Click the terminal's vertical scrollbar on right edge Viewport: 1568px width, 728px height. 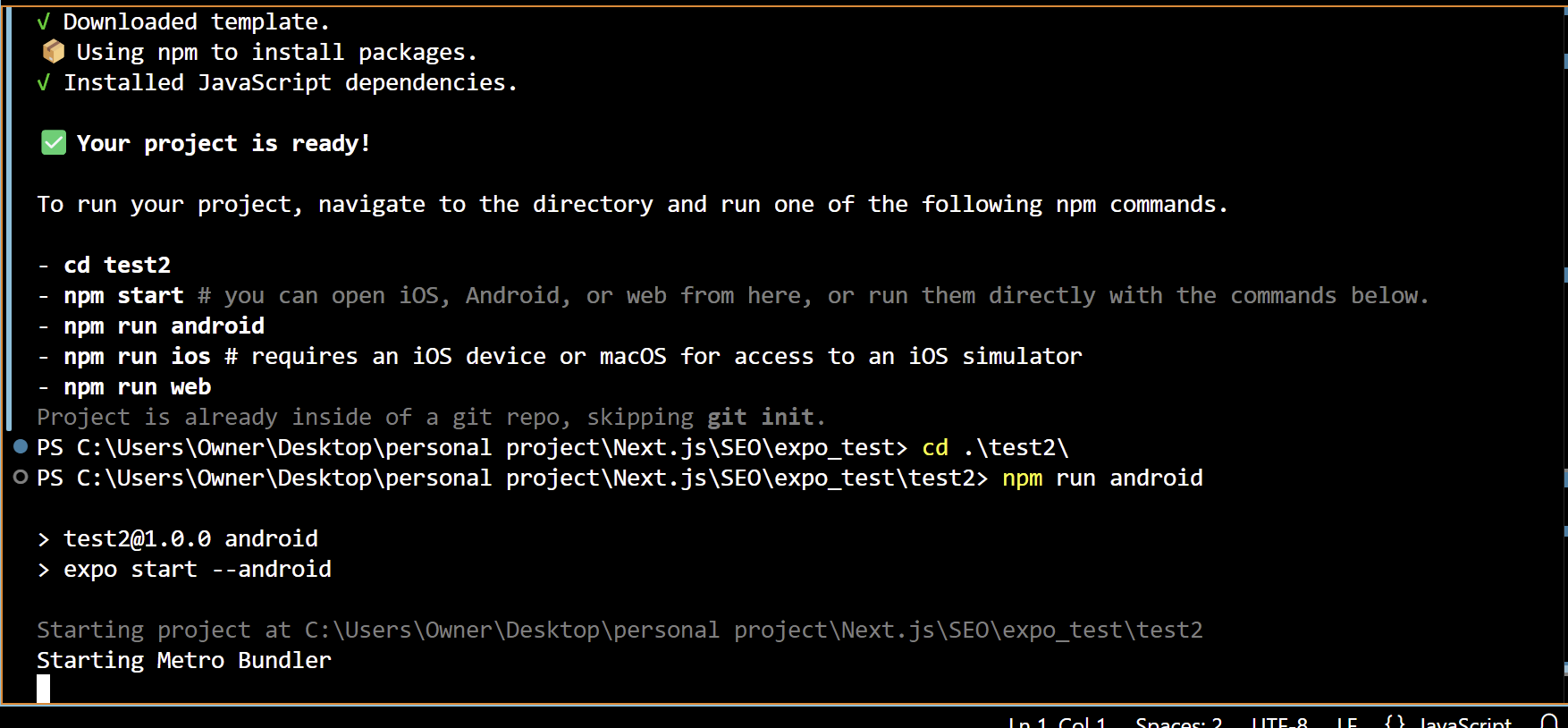click(x=1564, y=358)
